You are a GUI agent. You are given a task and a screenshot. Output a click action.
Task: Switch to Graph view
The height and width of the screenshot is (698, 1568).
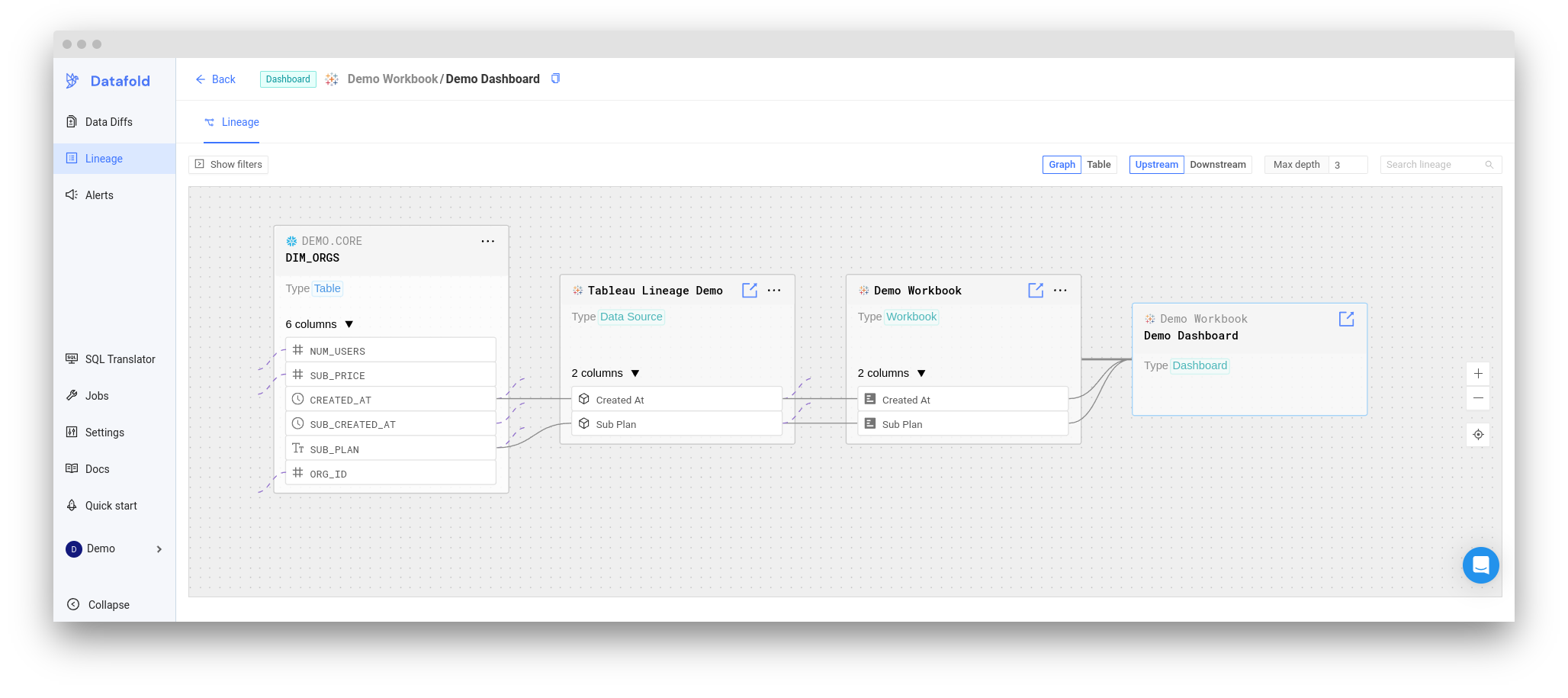[1062, 165]
